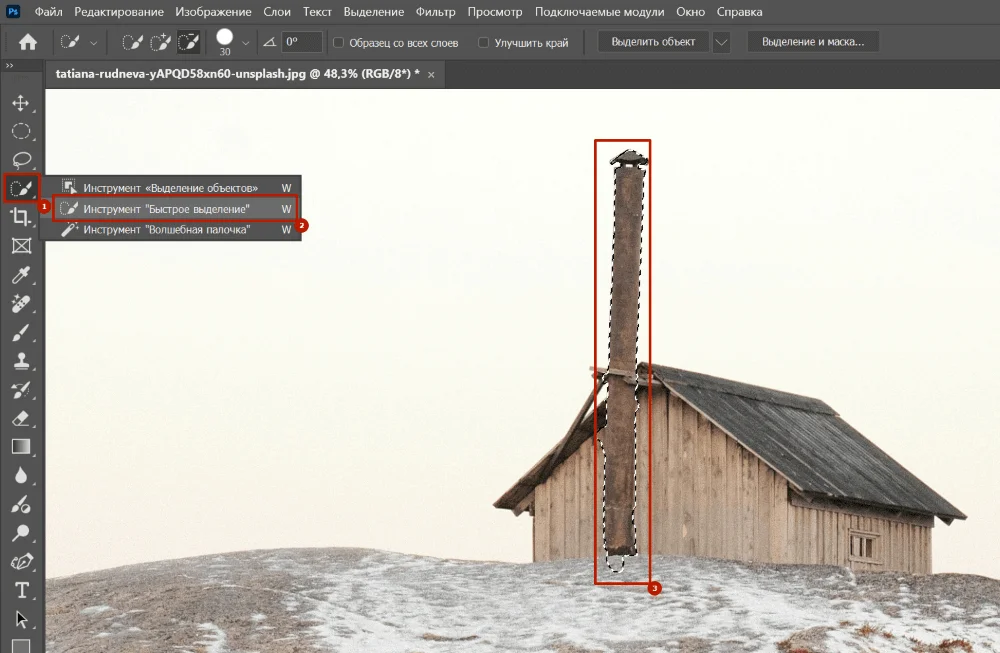Pick the Eyedropper tool
The width and height of the screenshot is (1000, 653).
(21, 275)
